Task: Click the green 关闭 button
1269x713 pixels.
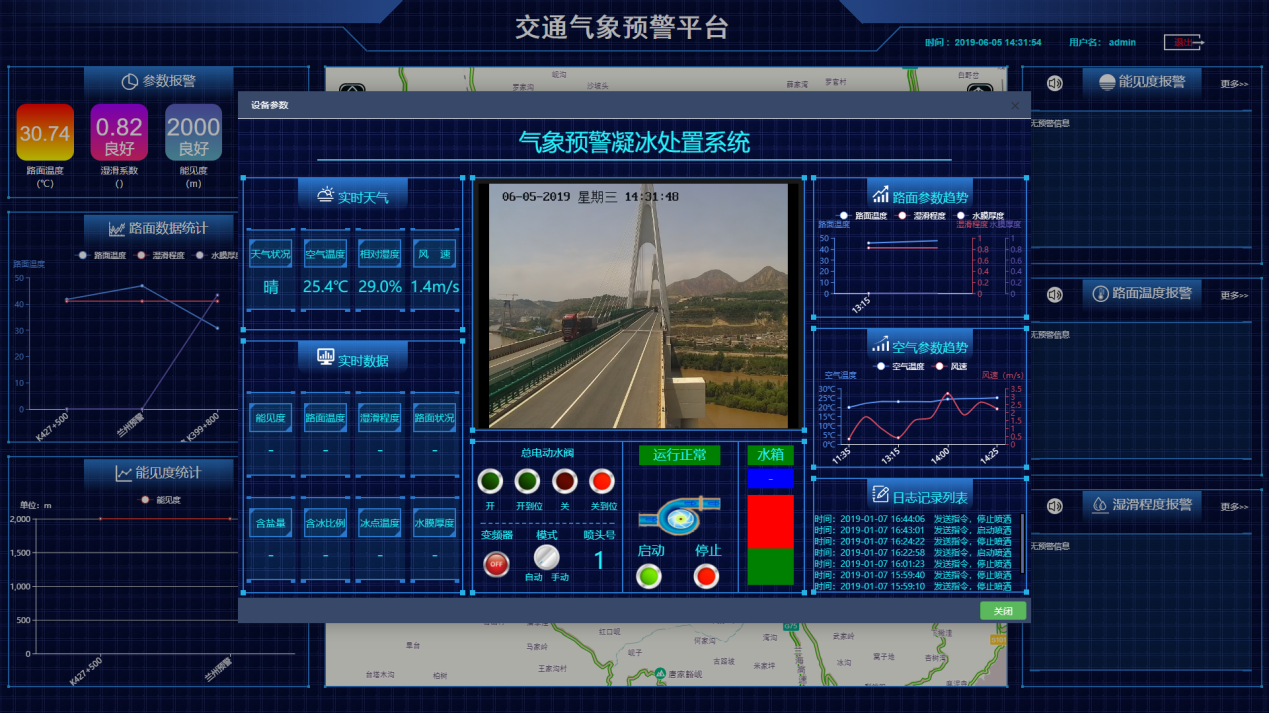Action: (x=1002, y=611)
